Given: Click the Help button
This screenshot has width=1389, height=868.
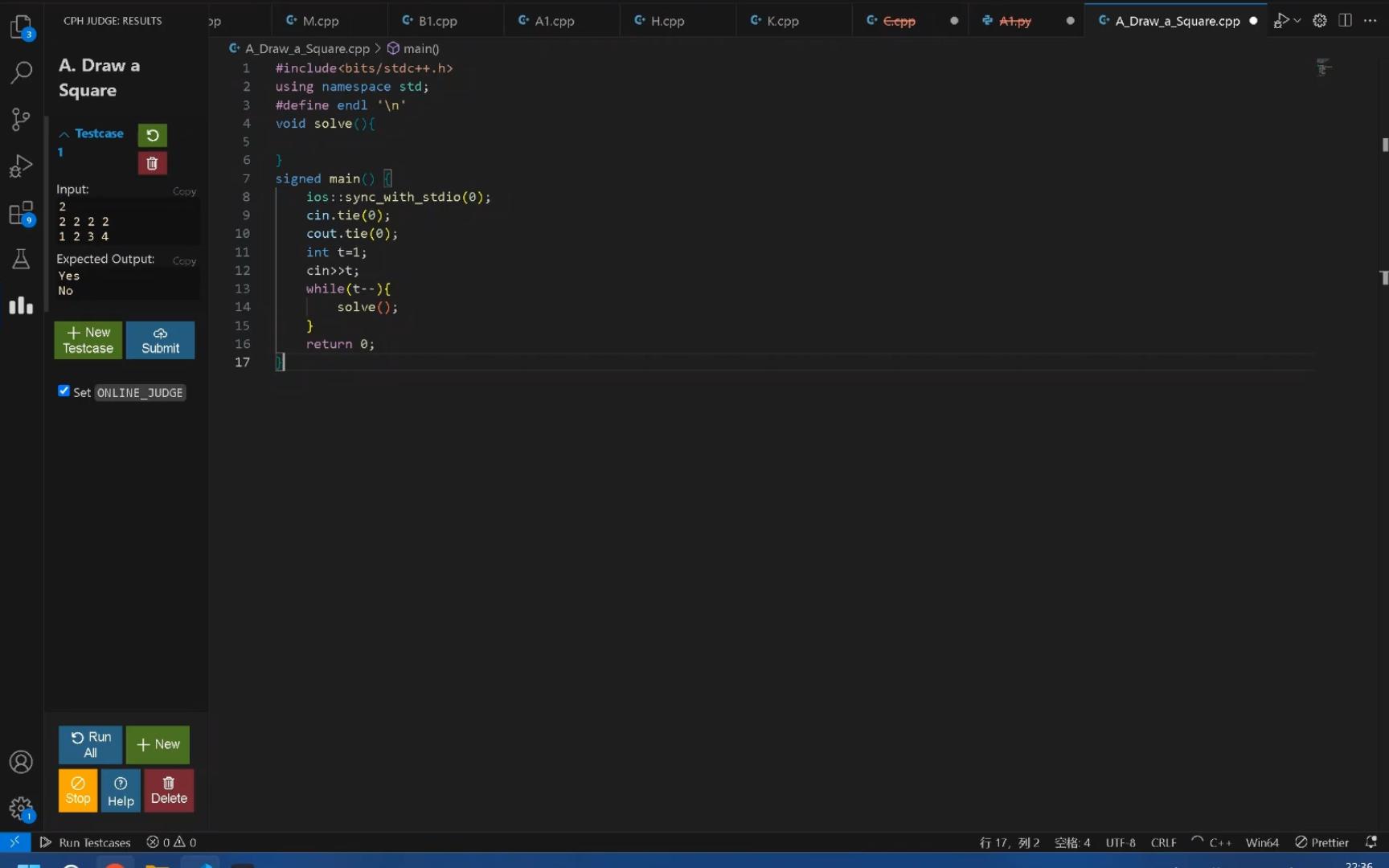Looking at the screenshot, I should click(x=121, y=791).
